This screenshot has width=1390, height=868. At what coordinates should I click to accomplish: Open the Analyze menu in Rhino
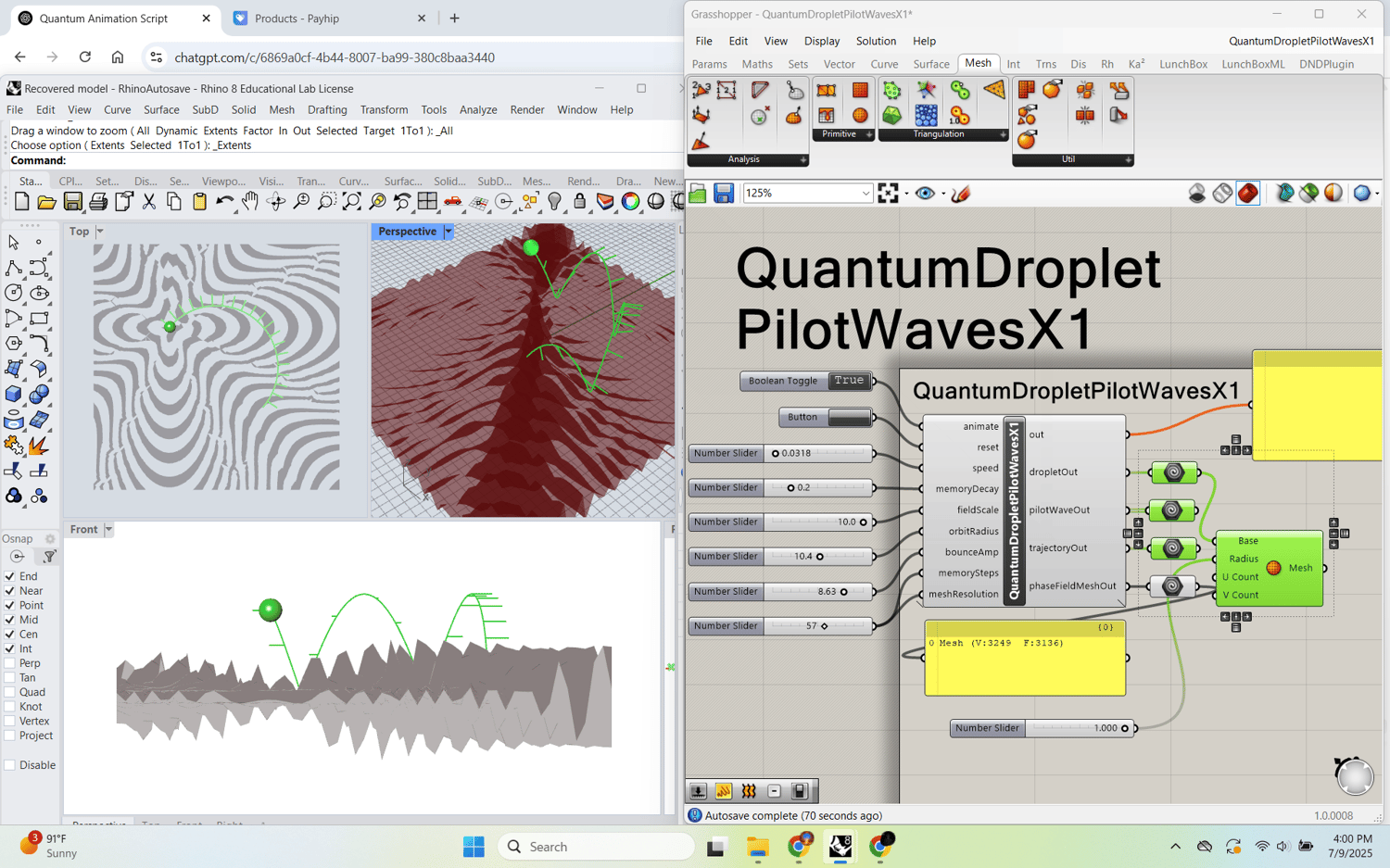point(478,109)
